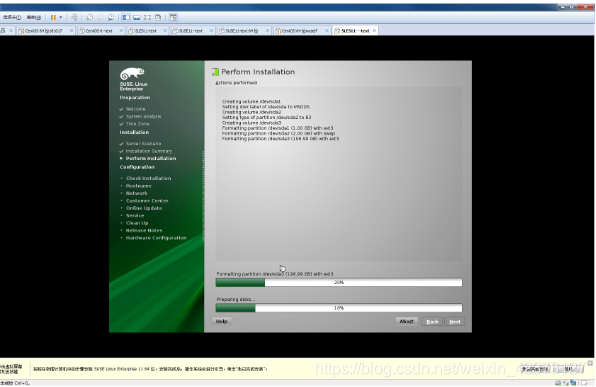
Task: Select the current Perform Installation step
Action: pyautogui.click(x=151, y=159)
